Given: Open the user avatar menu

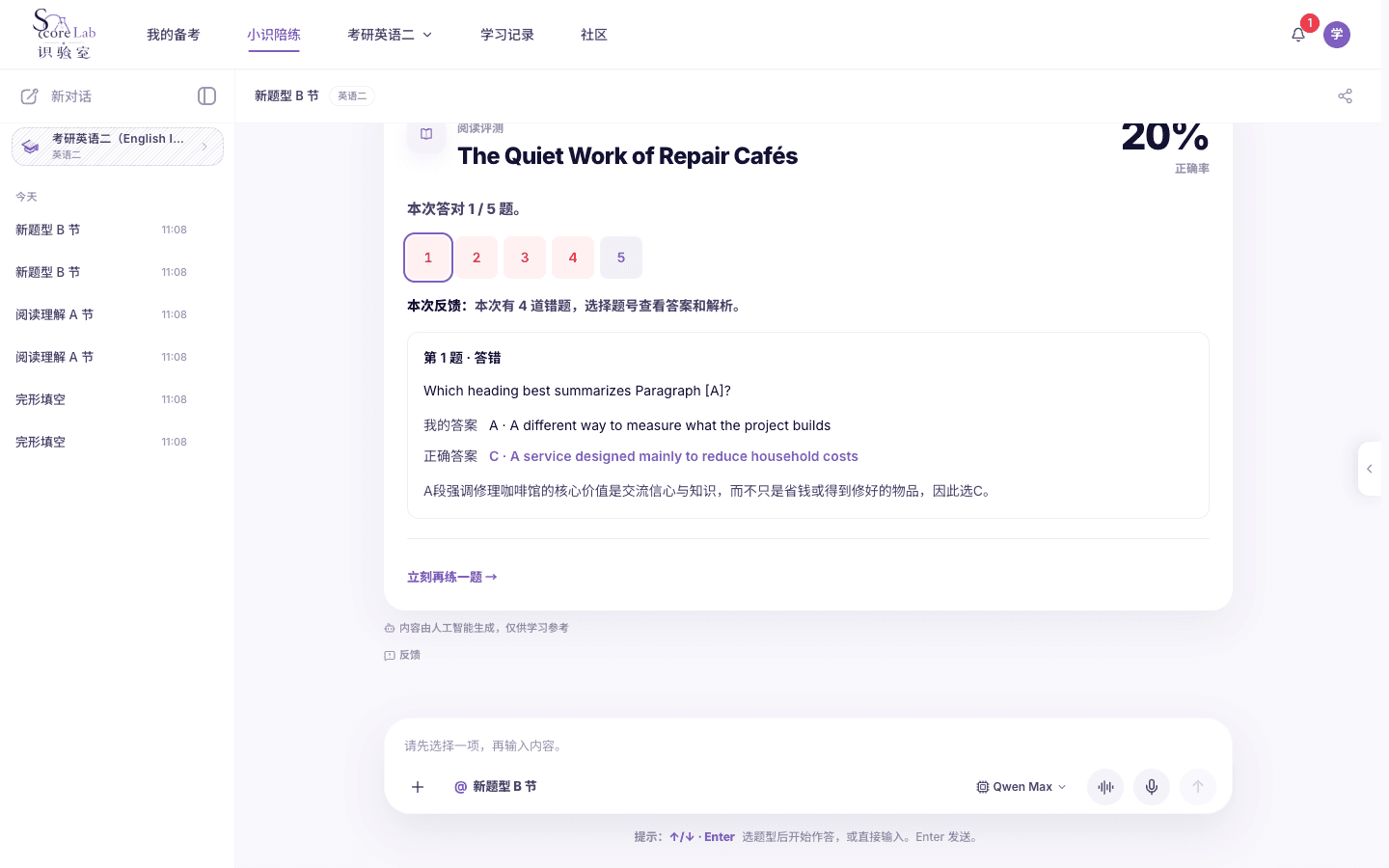Looking at the screenshot, I should pos(1337,35).
